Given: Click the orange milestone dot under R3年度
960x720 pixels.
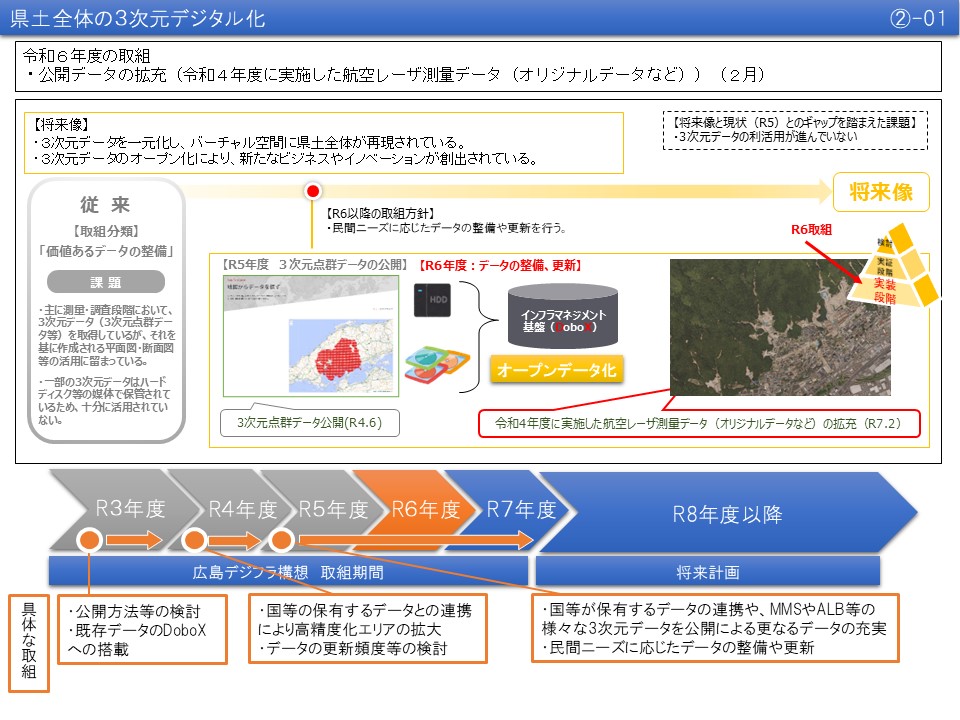Looking at the screenshot, I should [x=88, y=541].
